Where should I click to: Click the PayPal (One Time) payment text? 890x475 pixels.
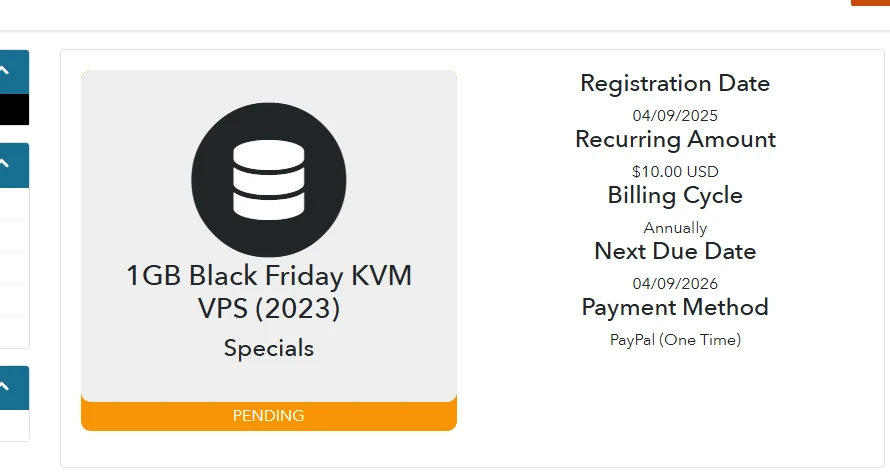(x=675, y=340)
